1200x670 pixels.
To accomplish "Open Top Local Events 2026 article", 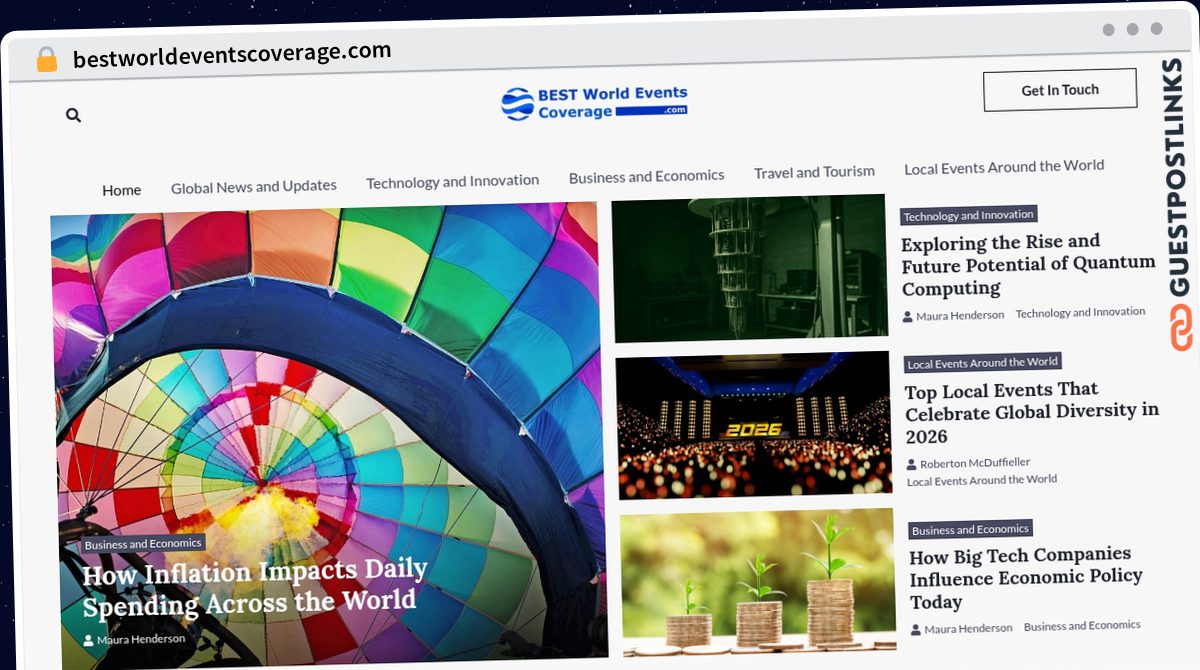I will point(1032,412).
